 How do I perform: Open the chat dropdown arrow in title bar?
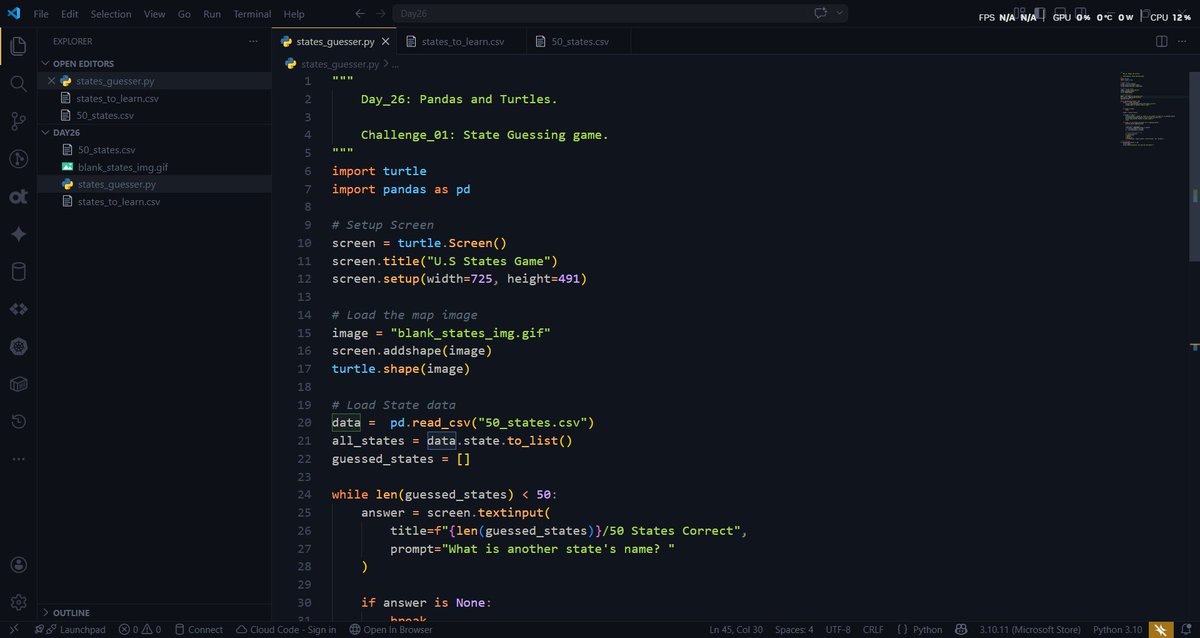pos(840,14)
